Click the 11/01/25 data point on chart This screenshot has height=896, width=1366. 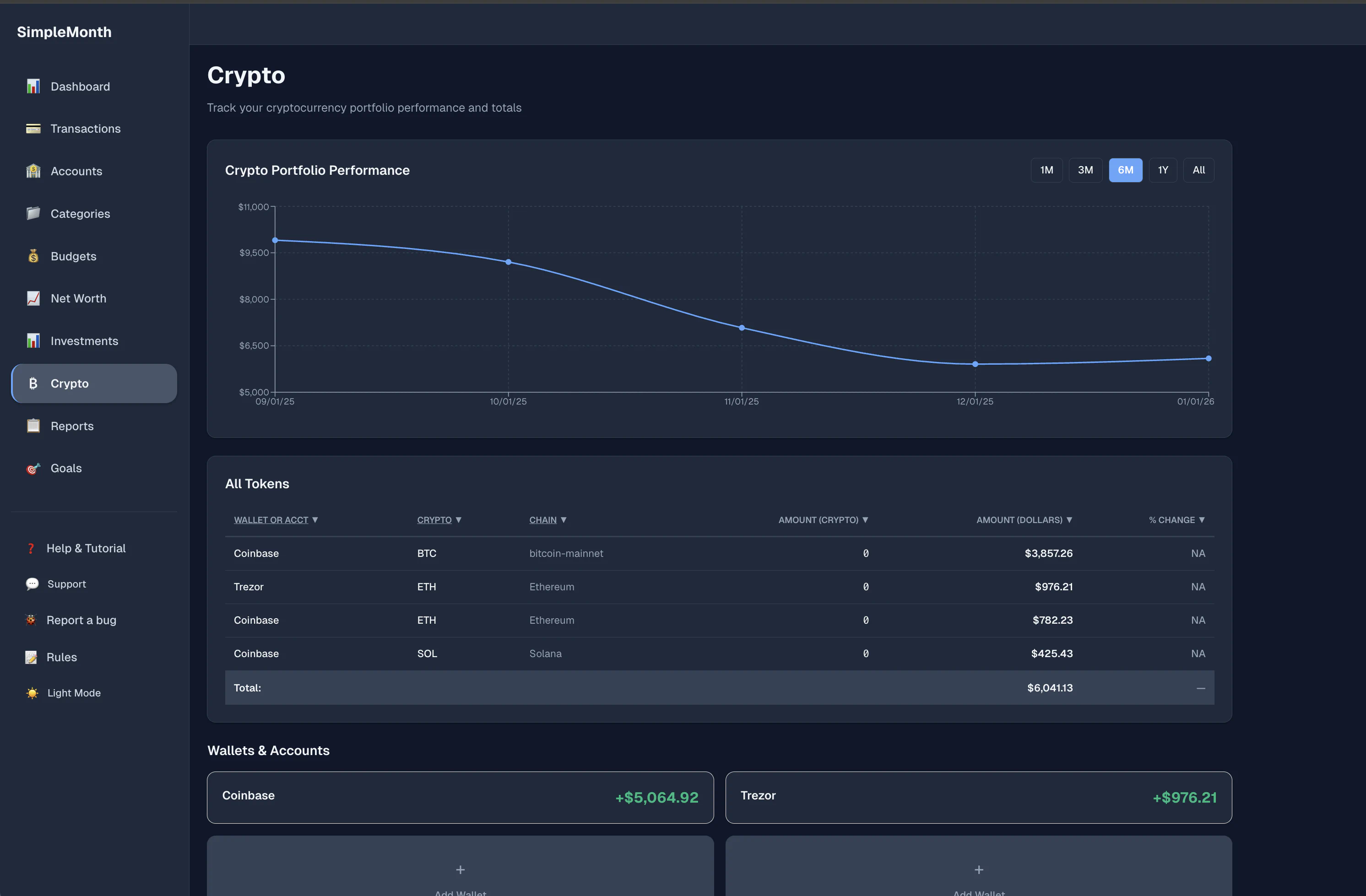(x=742, y=328)
